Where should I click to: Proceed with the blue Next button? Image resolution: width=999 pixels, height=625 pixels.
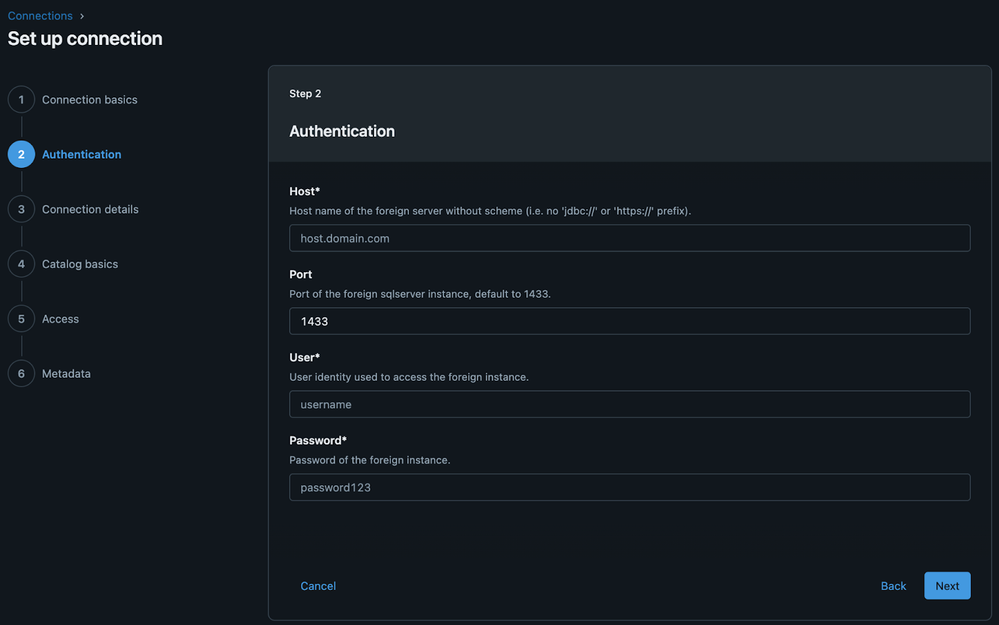pyautogui.click(x=947, y=586)
